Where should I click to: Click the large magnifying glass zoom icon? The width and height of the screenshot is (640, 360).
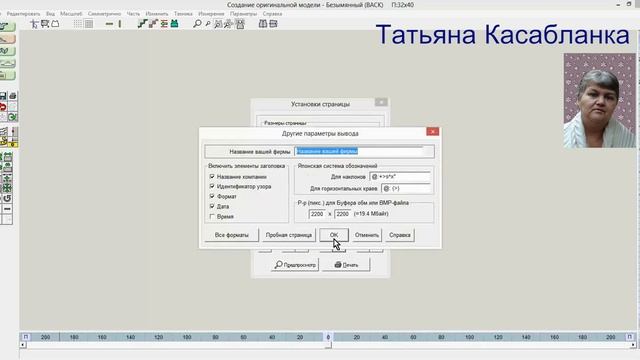[x=197, y=24]
